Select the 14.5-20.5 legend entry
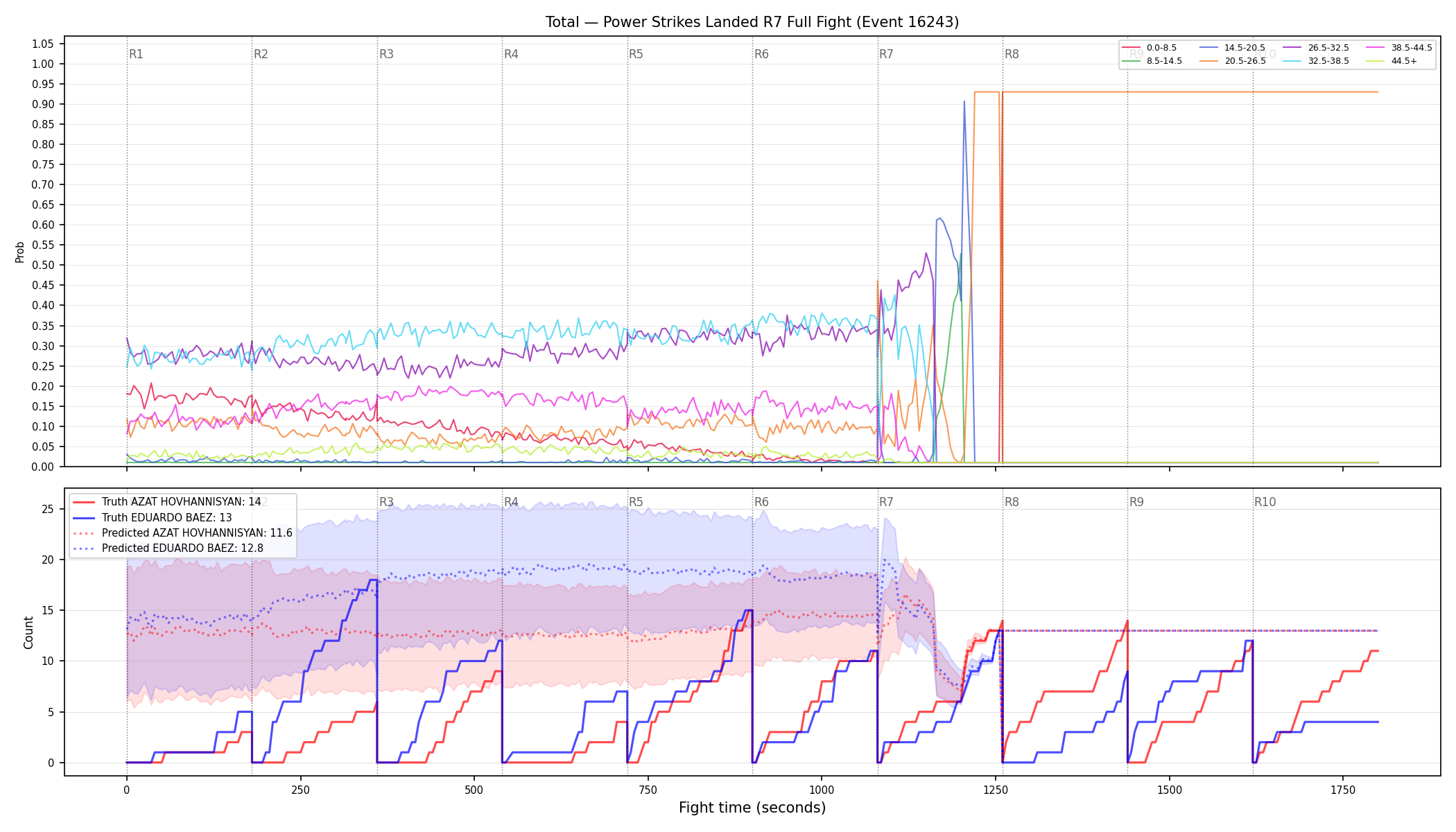1456x832 pixels. click(x=1232, y=48)
